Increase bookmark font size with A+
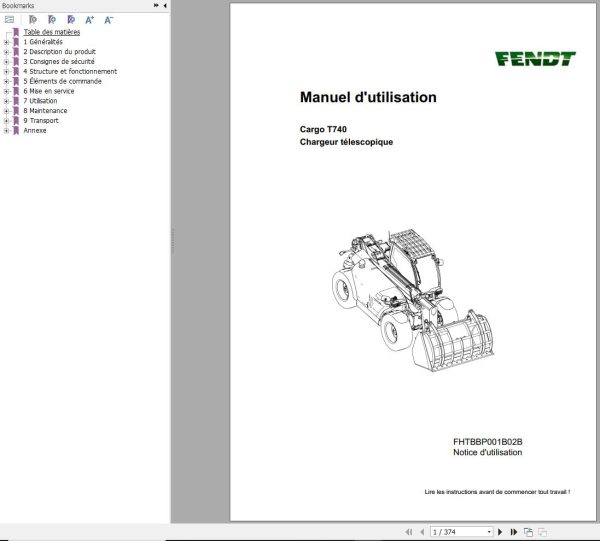 [x=90, y=20]
